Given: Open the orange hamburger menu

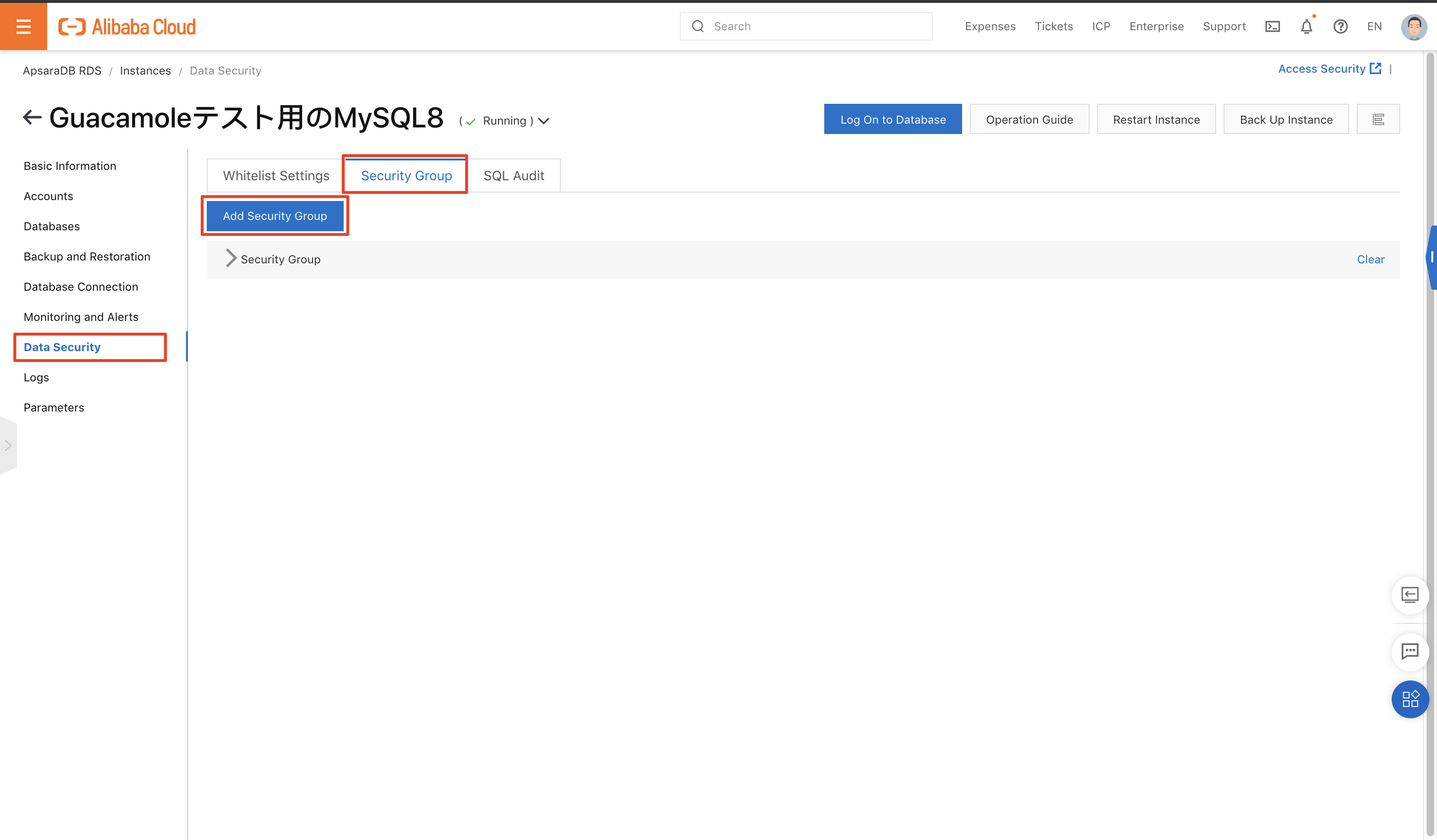Looking at the screenshot, I should point(24,26).
